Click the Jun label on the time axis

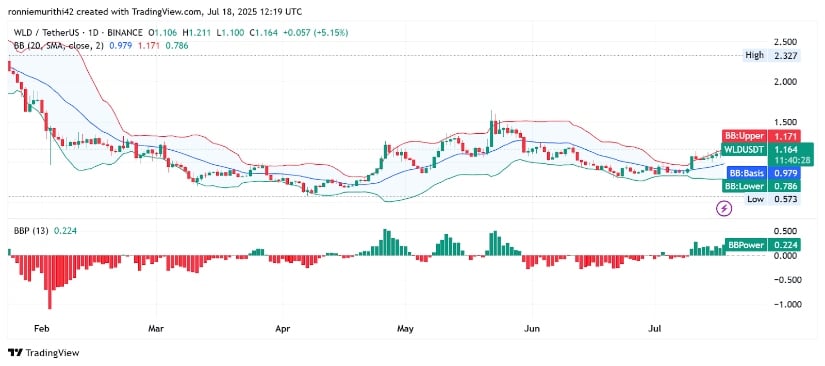[533, 330]
